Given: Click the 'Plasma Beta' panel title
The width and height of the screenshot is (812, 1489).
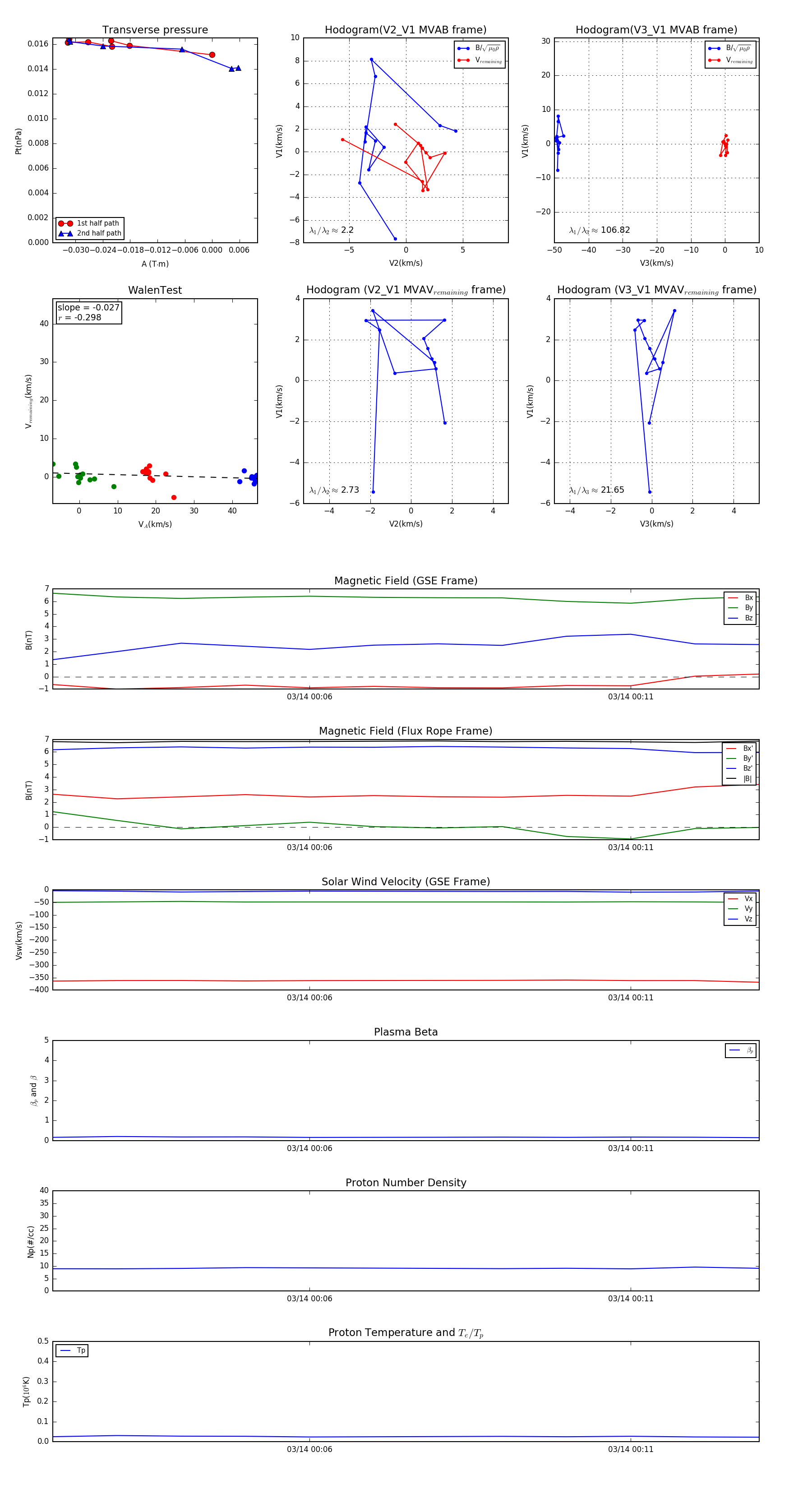Looking at the screenshot, I should click(406, 1032).
